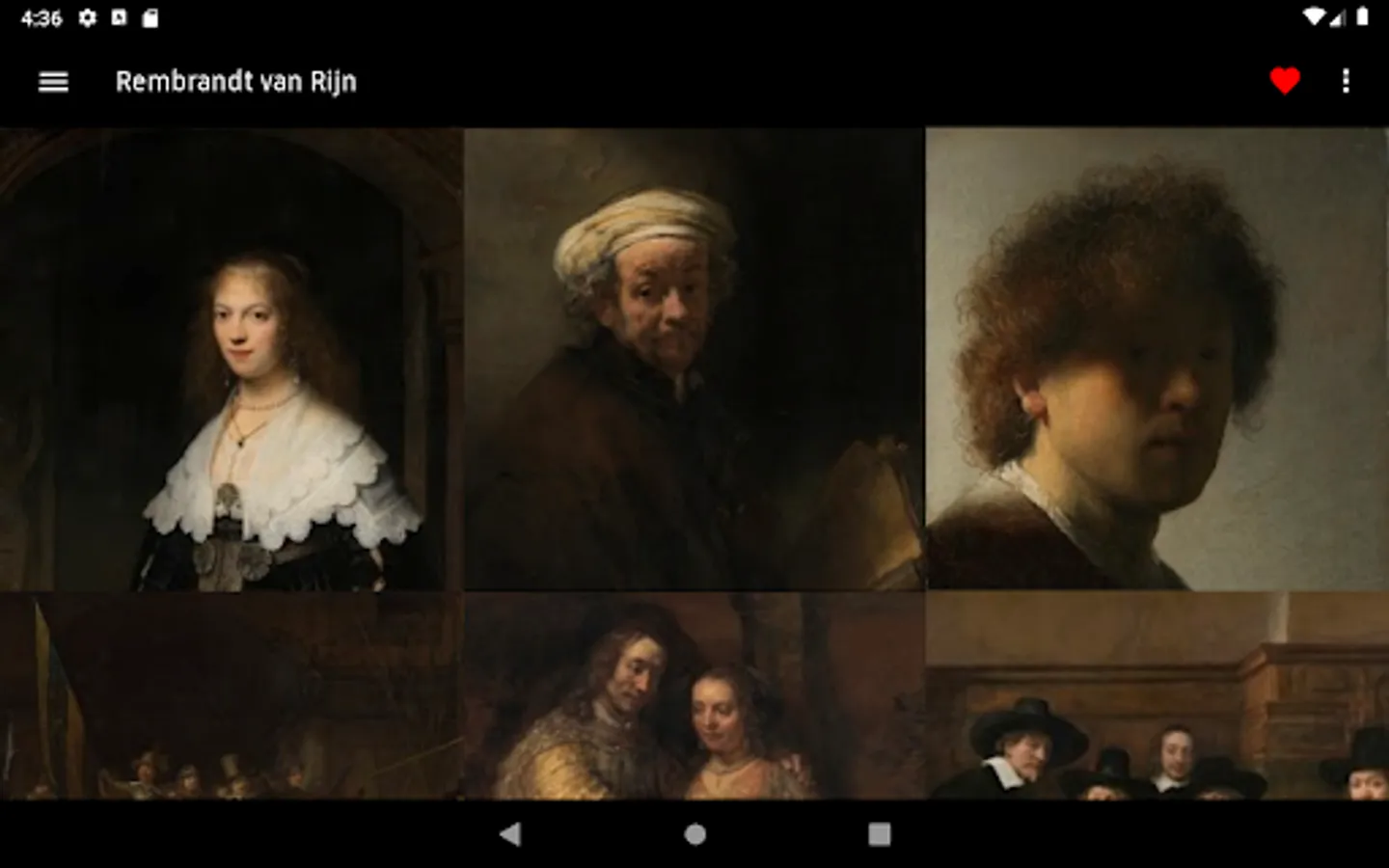Tap the Android recent apps square button
The height and width of the screenshot is (868, 1389).
click(879, 834)
